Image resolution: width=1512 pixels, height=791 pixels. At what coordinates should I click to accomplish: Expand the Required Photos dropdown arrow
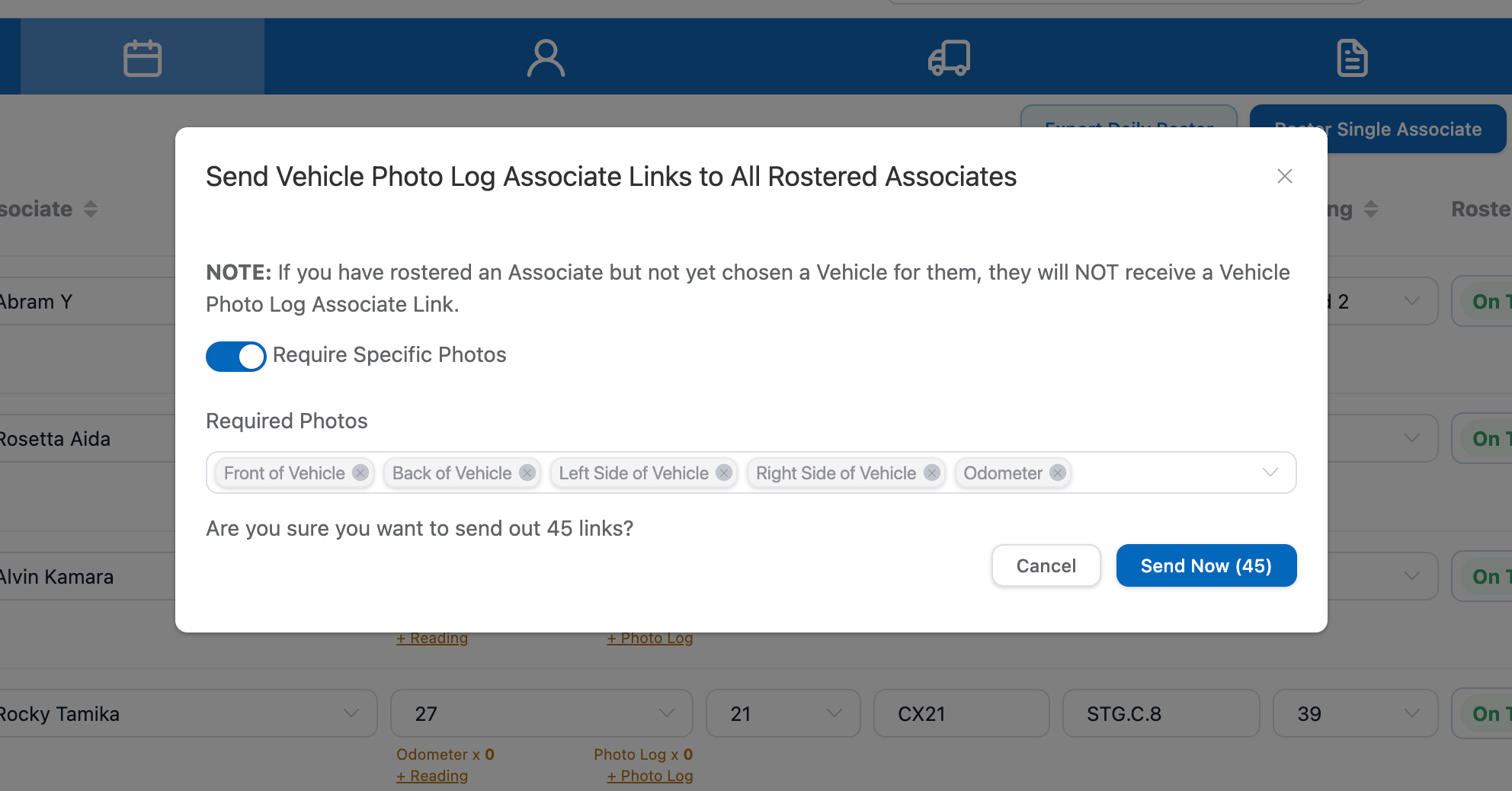[x=1270, y=472]
